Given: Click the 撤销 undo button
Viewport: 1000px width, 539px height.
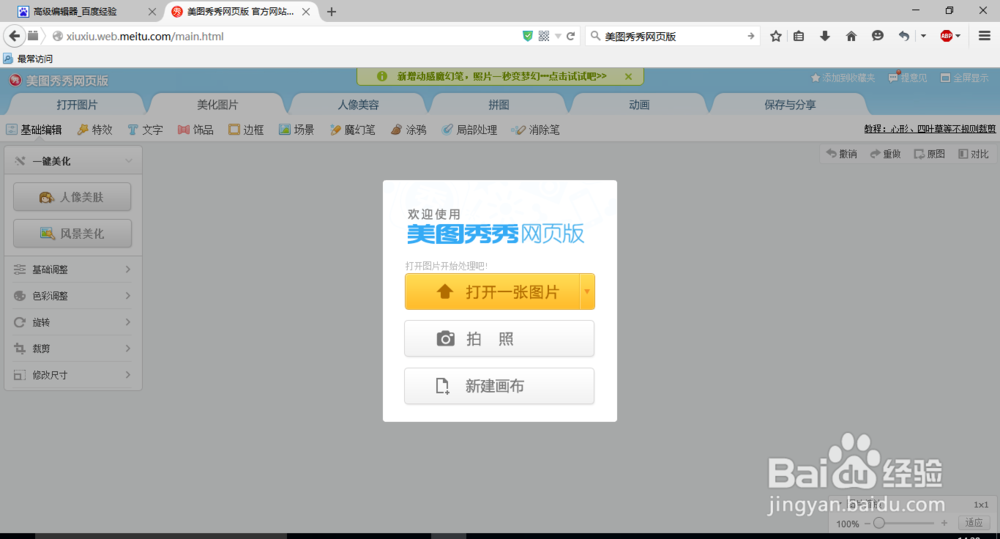Looking at the screenshot, I should (842, 154).
